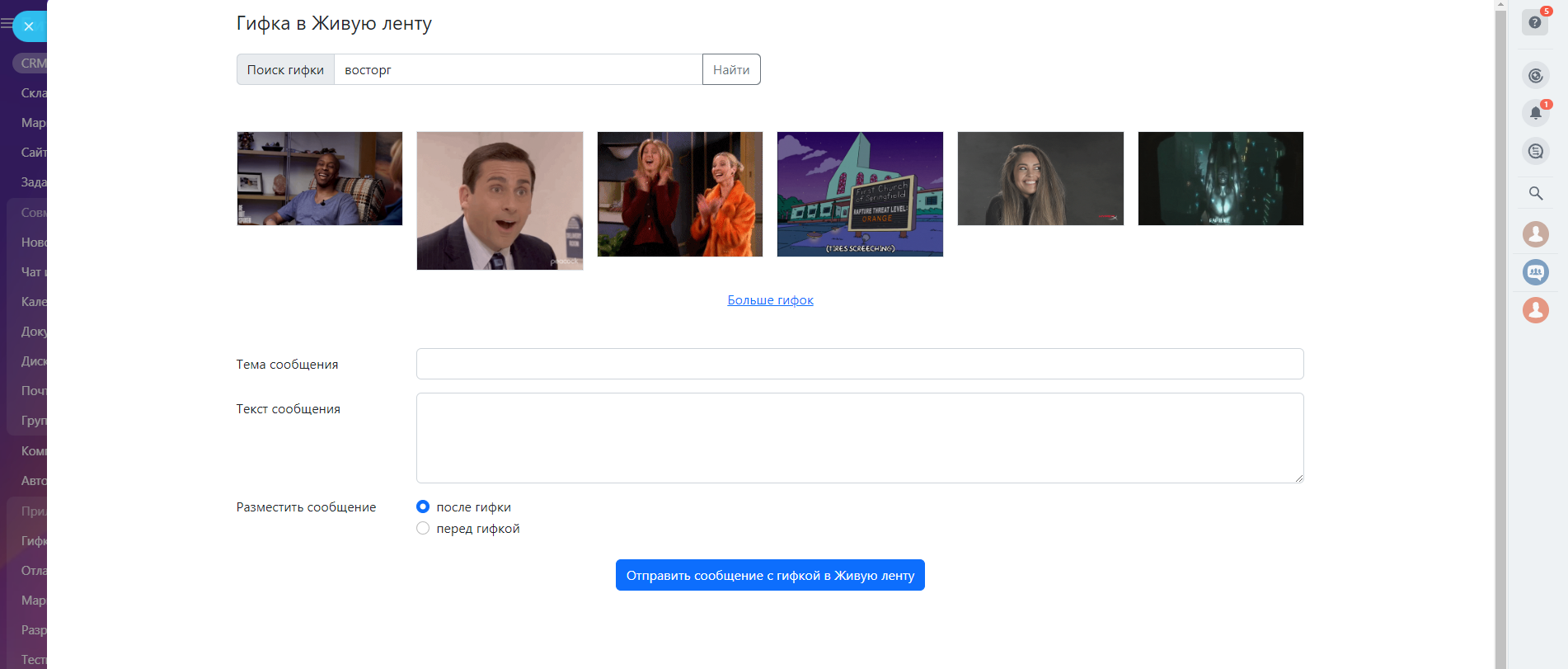Toggle the hamburger menu icon
Screen dimensions: 1568x669
[x=6, y=24]
